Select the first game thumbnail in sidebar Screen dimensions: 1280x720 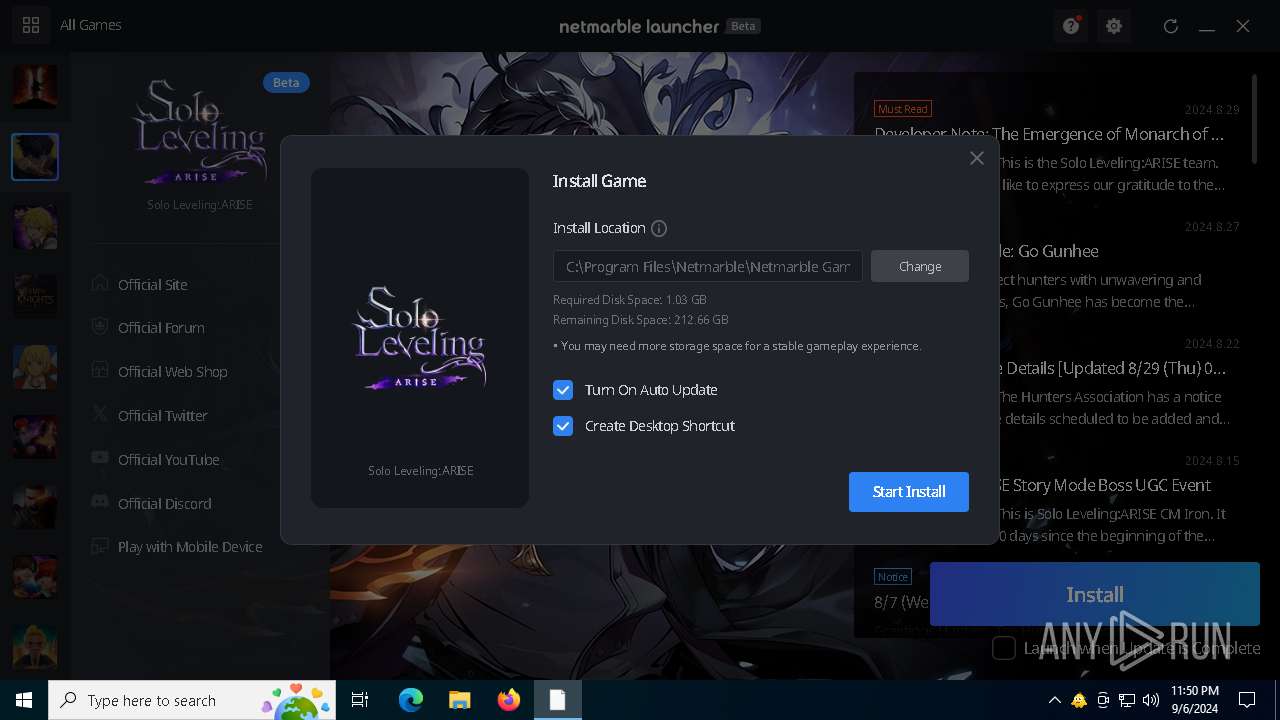tap(35, 87)
